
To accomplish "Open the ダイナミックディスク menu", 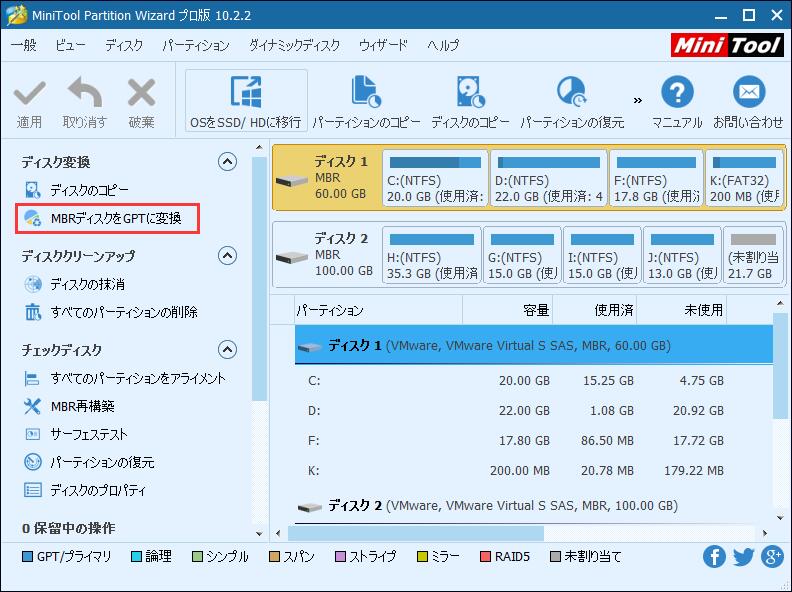I will [294, 45].
